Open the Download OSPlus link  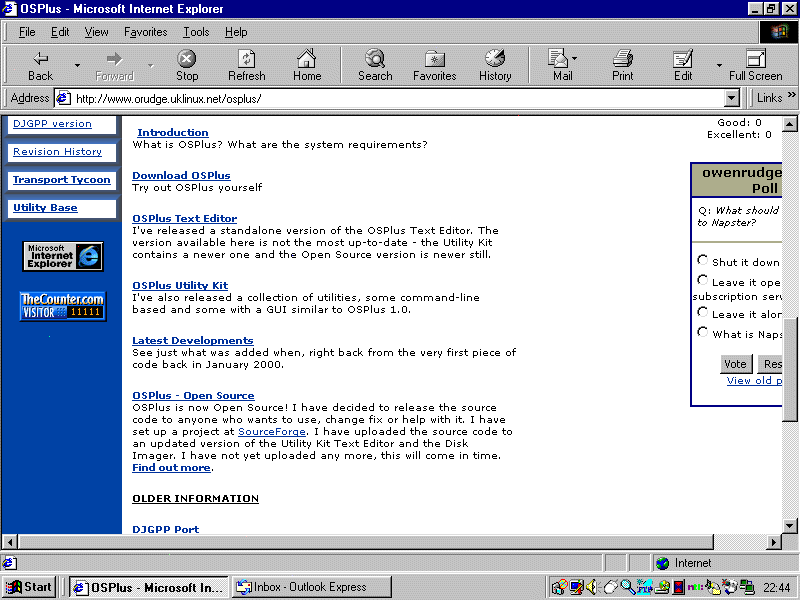point(181,176)
